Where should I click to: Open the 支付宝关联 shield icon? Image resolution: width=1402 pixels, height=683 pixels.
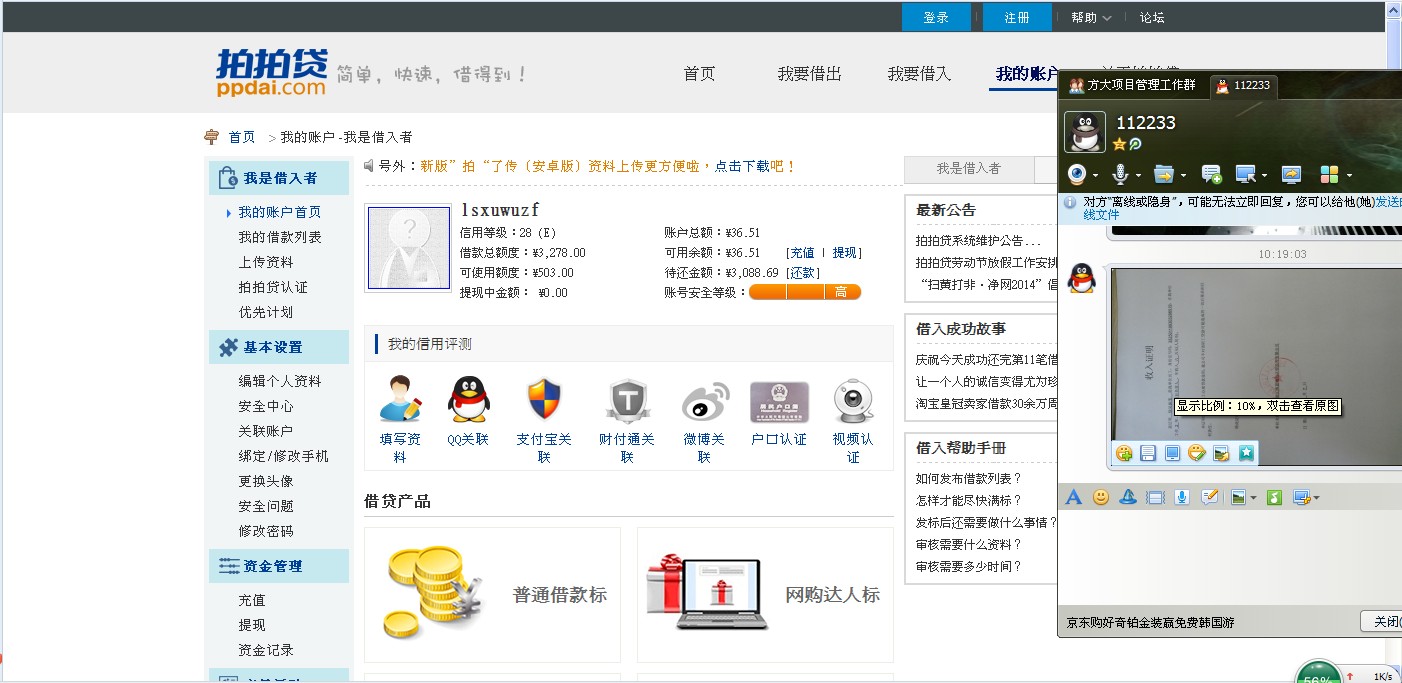coord(544,400)
